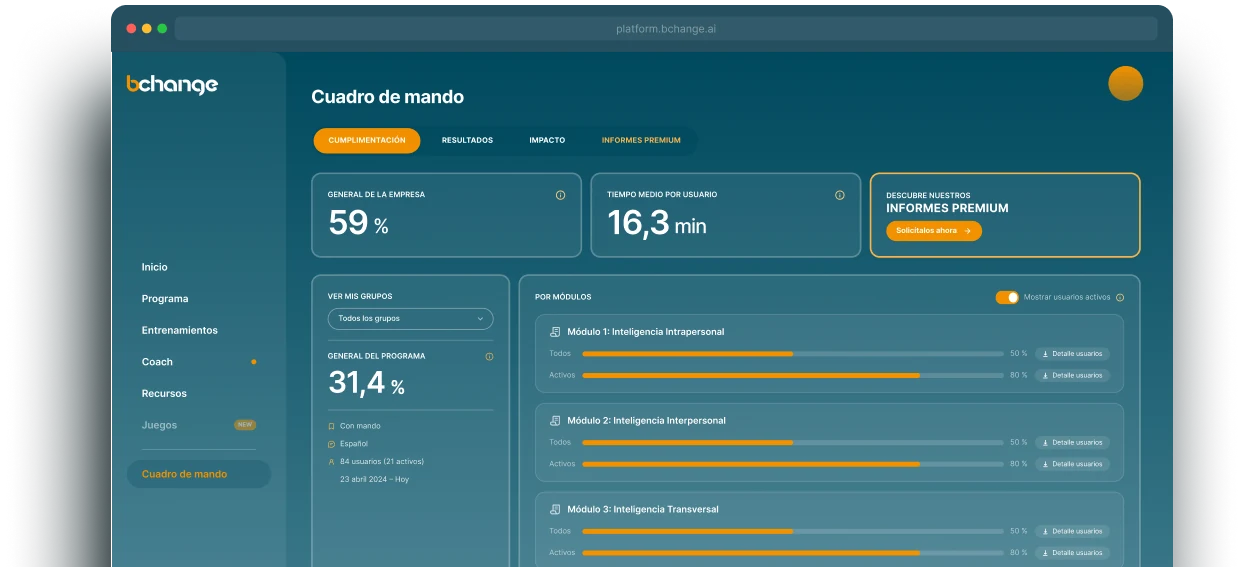The height and width of the screenshot is (567, 1242).
Task: Click the bchange logo
Action: [x=172, y=85]
